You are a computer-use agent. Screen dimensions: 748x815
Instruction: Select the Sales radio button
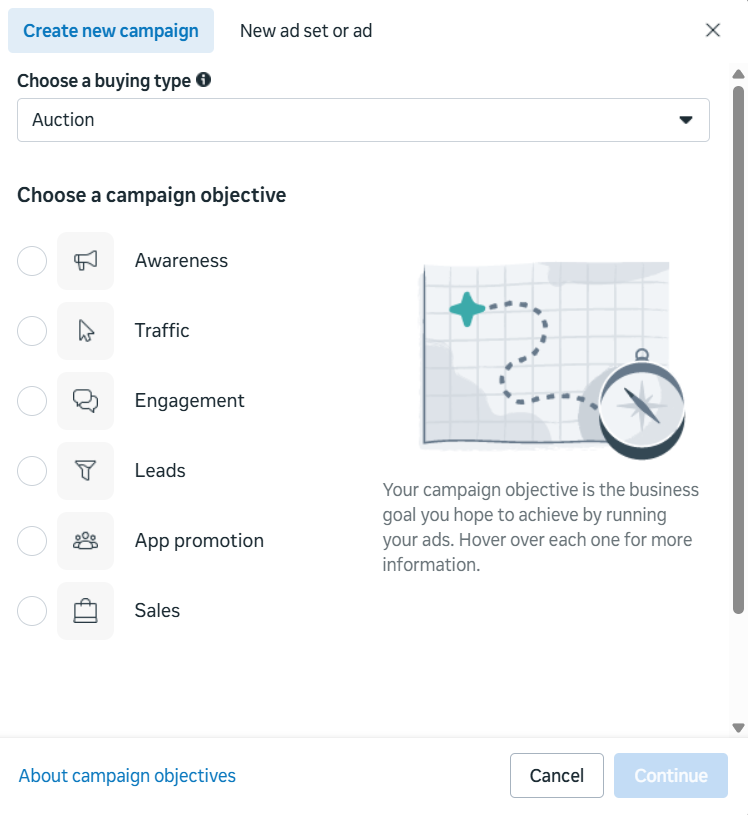pos(31,611)
